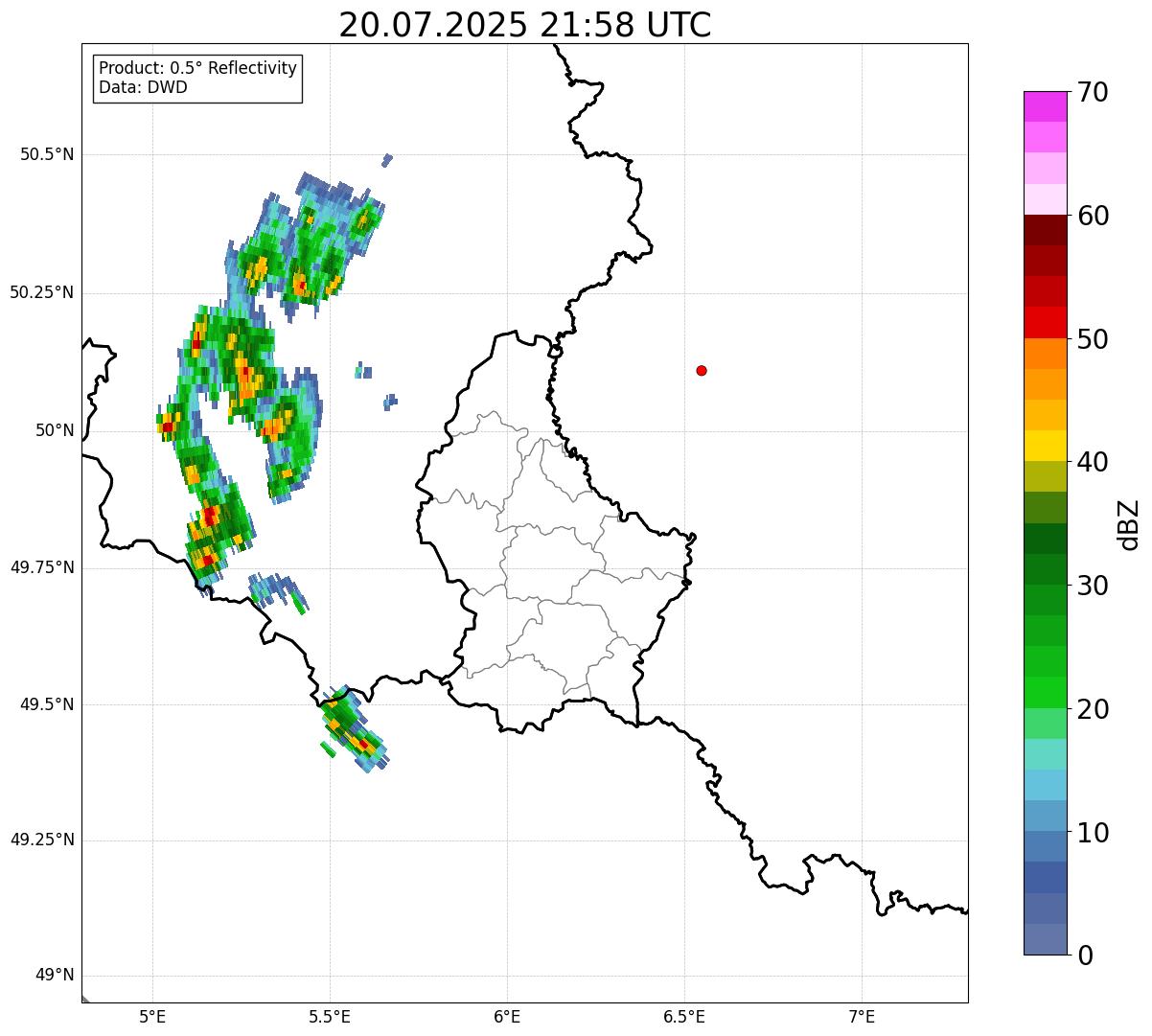1152x1036 pixels.
Task: Click the "6°E" longitude label
Action: tap(507, 1016)
